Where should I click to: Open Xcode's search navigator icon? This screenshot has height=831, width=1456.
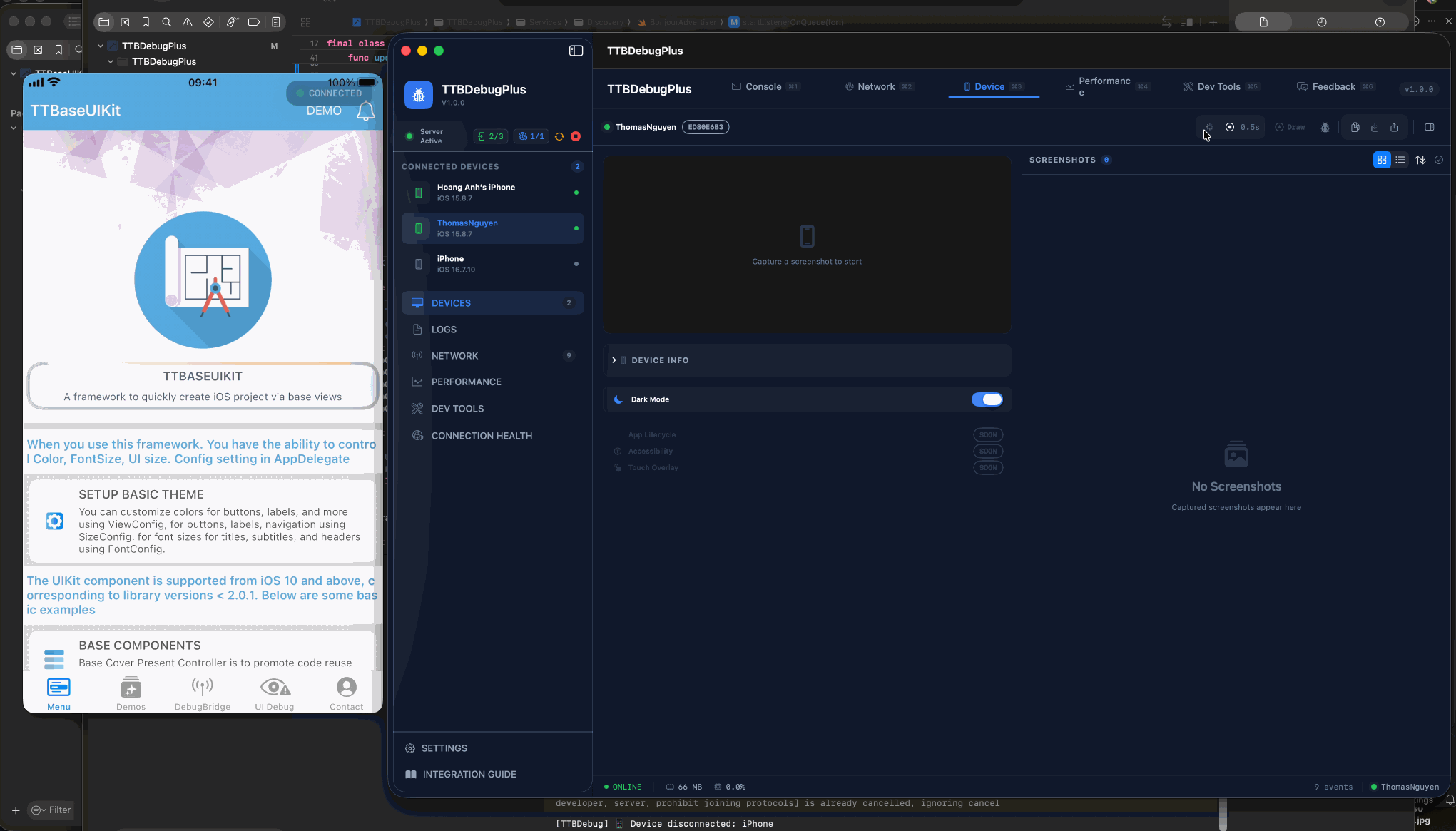click(x=167, y=22)
